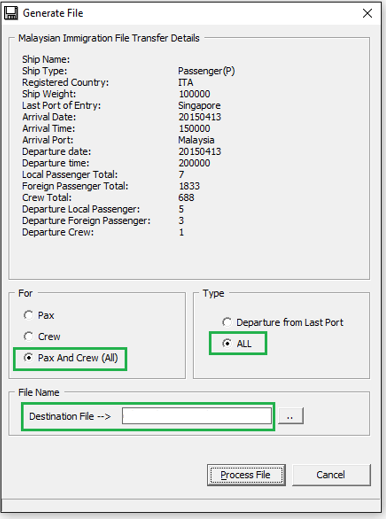Click the '100000' ship weight value
The height and width of the screenshot is (520, 386).
194,94
